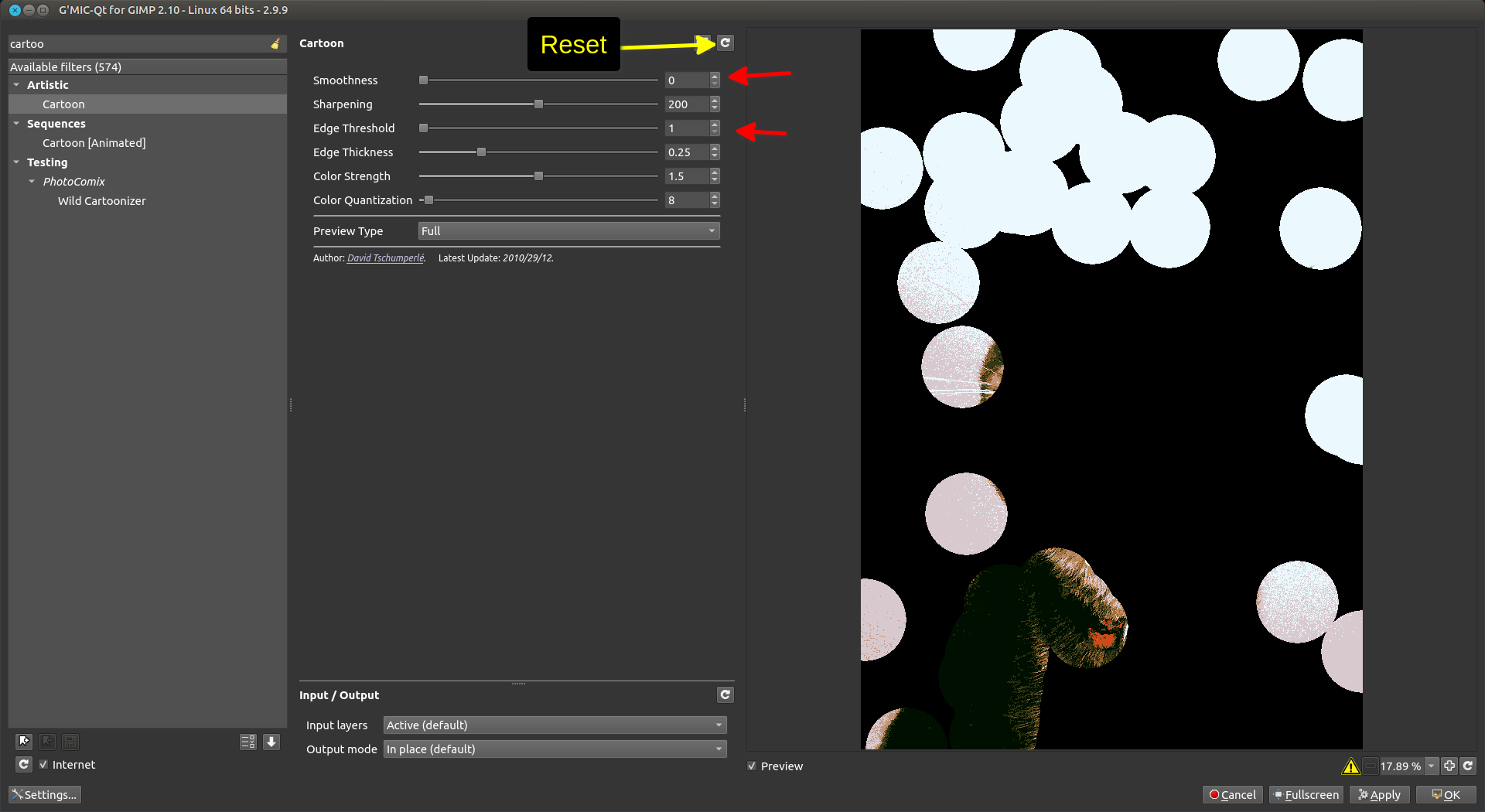Image resolution: width=1485 pixels, height=812 pixels.
Task: Open the Preview Type dropdown
Action: 568,231
